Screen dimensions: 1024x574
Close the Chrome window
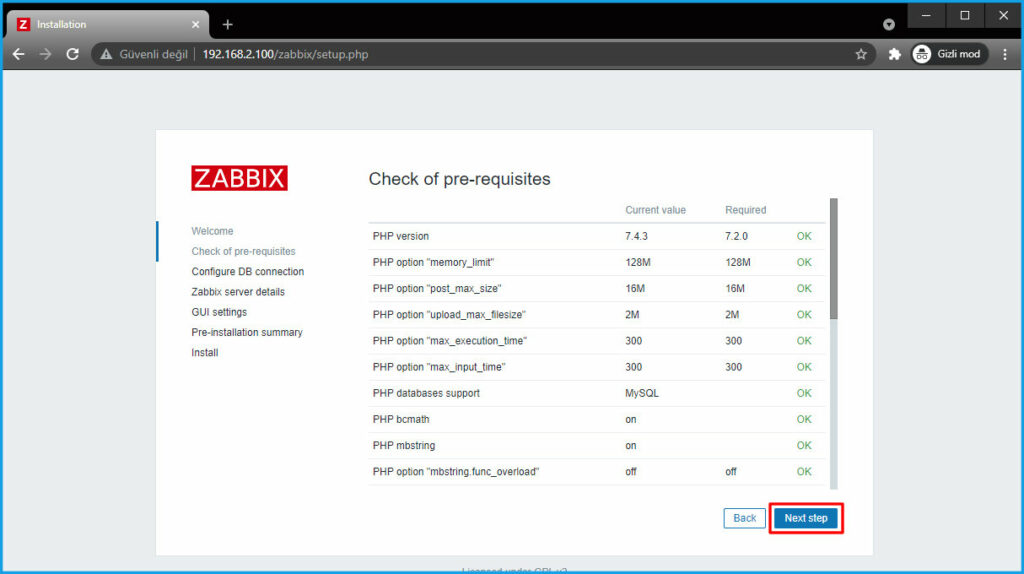click(x=1003, y=16)
